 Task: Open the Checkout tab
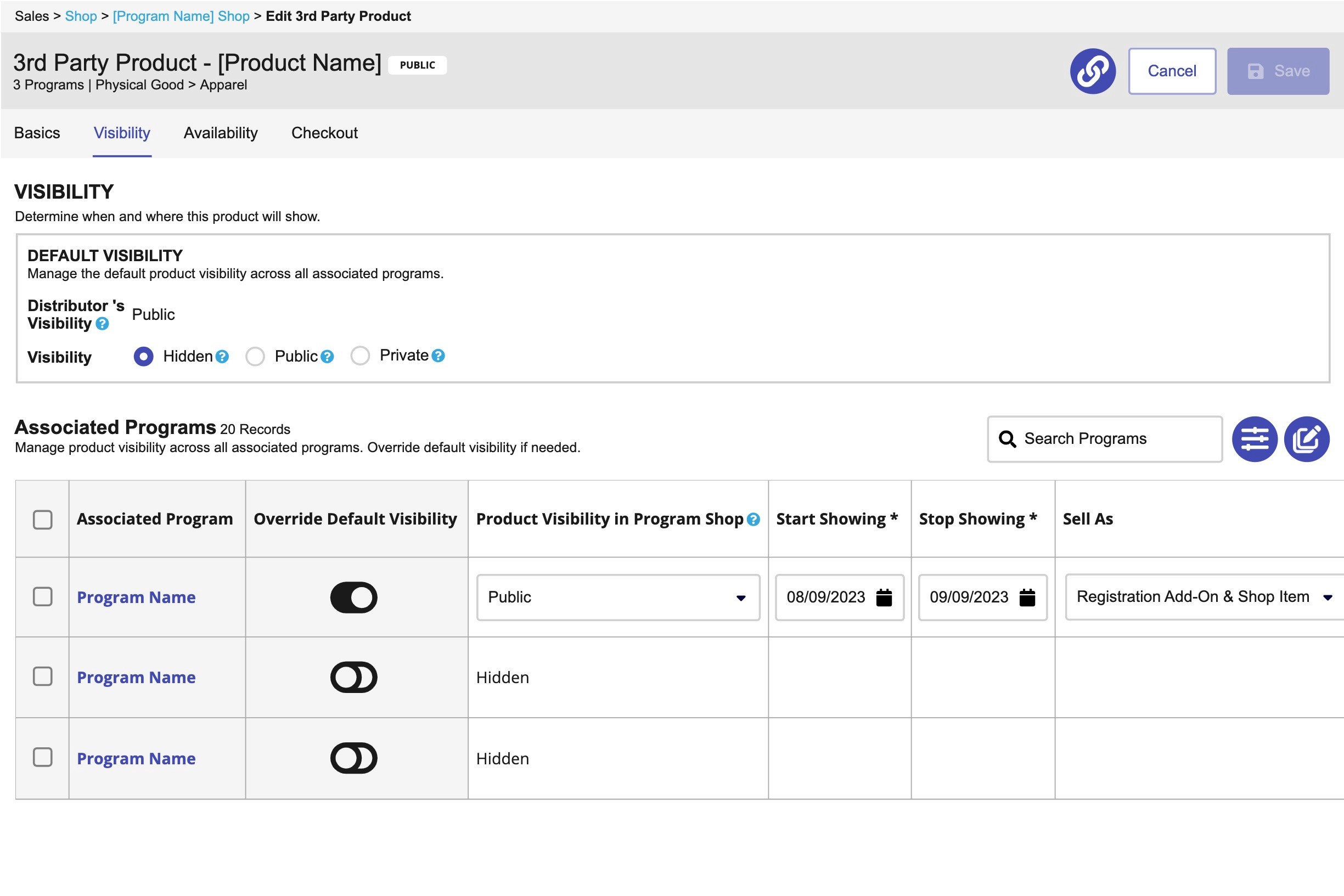(x=324, y=133)
